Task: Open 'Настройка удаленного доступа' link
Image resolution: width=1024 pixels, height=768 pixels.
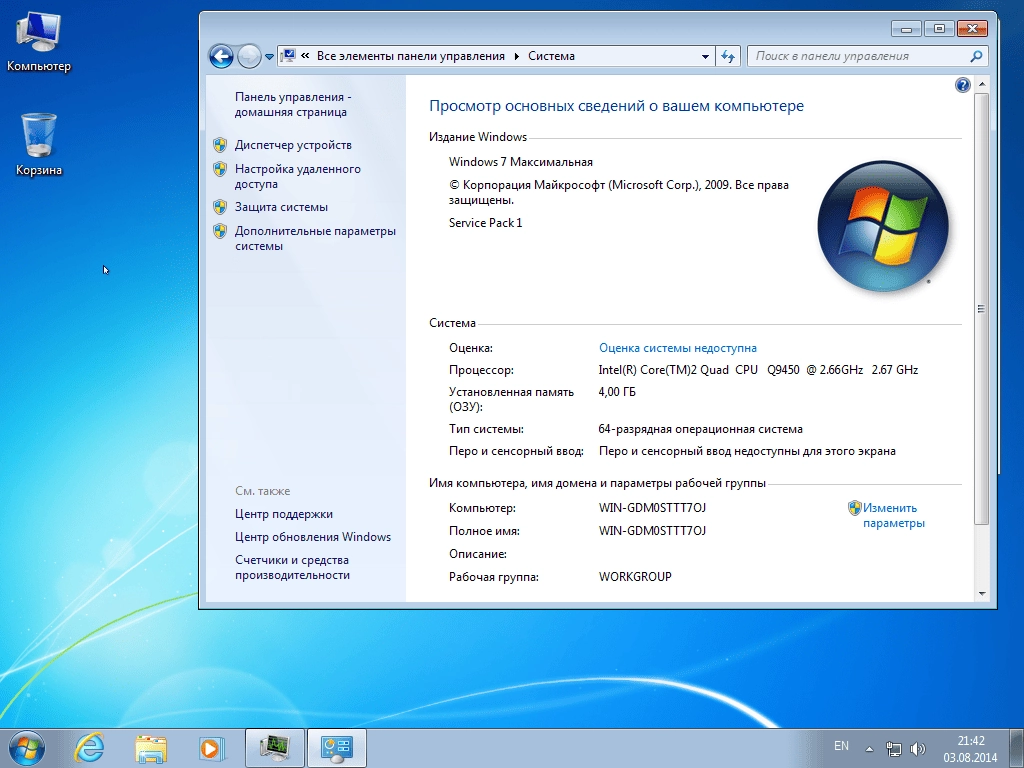Action: click(x=298, y=176)
